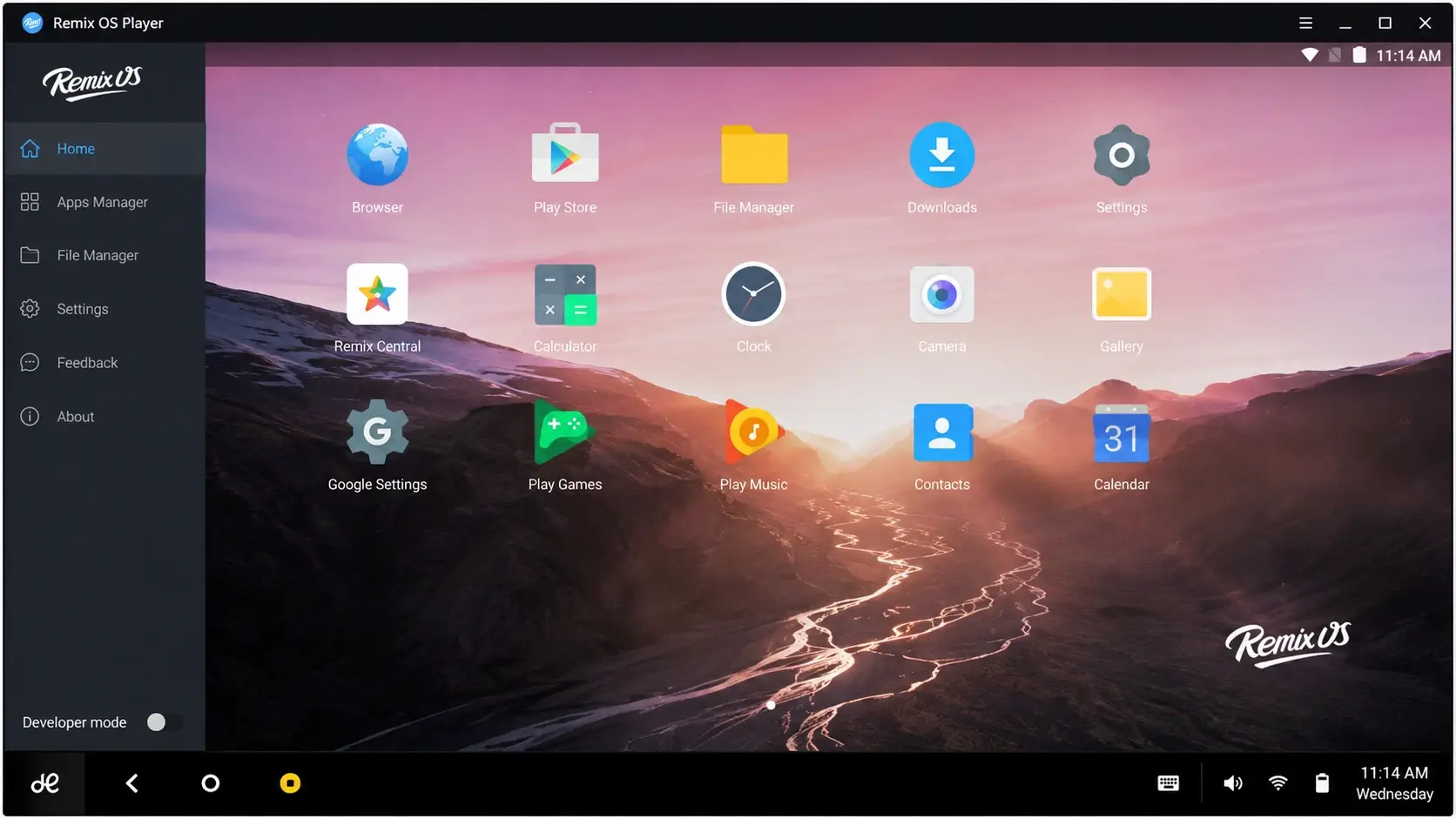Image resolution: width=1456 pixels, height=819 pixels.
Task: Open the File Manager desktop icon
Action: pyautogui.click(x=754, y=155)
